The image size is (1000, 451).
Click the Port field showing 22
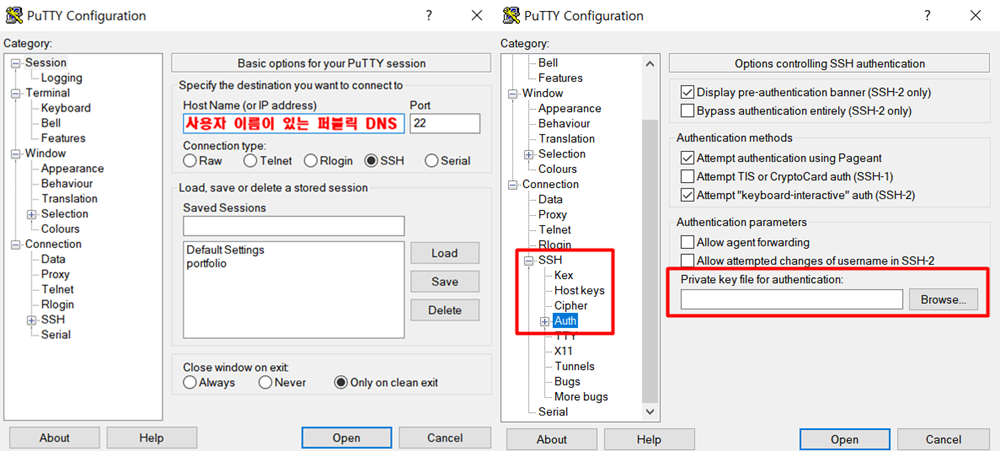(x=445, y=123)
